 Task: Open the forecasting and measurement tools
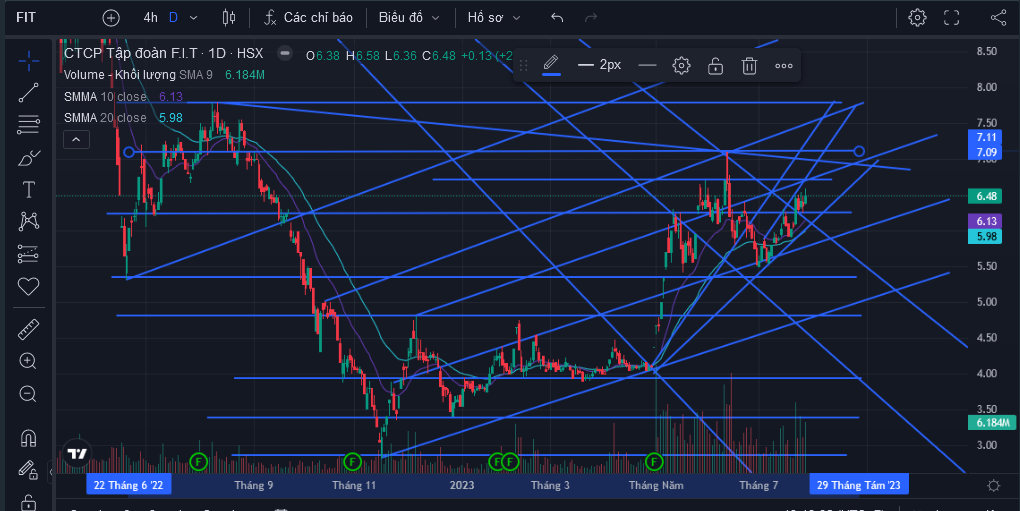(28, 254)
